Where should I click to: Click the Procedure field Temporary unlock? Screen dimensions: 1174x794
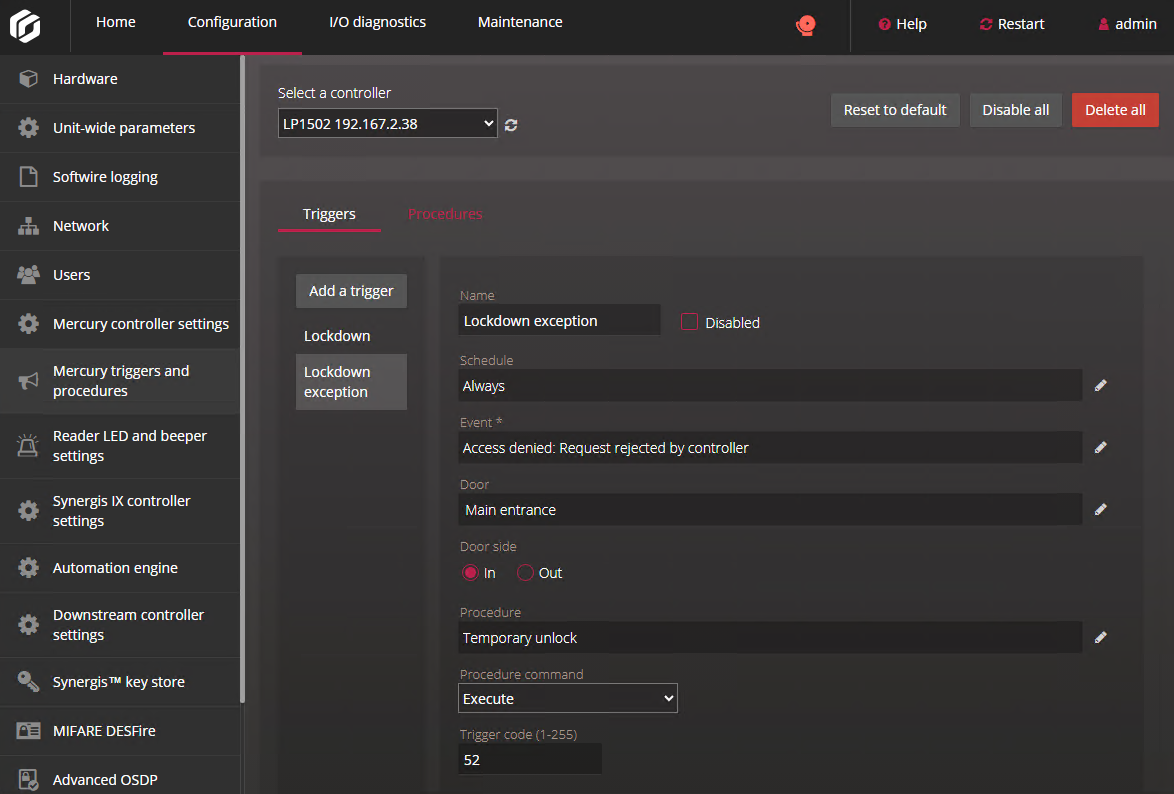(770, 638)
